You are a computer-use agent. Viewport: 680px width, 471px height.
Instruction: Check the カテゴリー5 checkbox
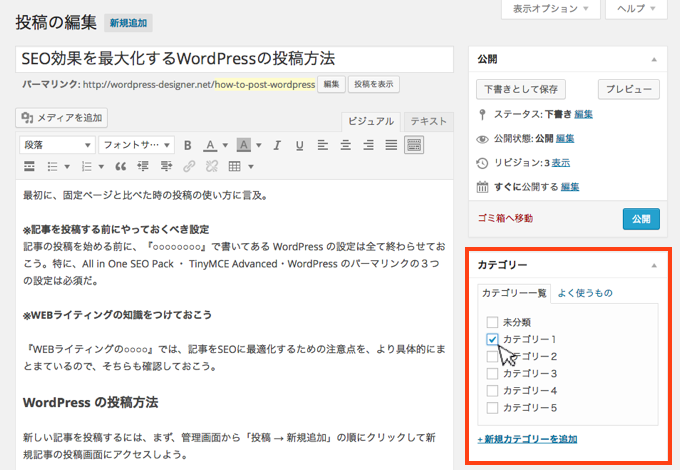(492, 408)
